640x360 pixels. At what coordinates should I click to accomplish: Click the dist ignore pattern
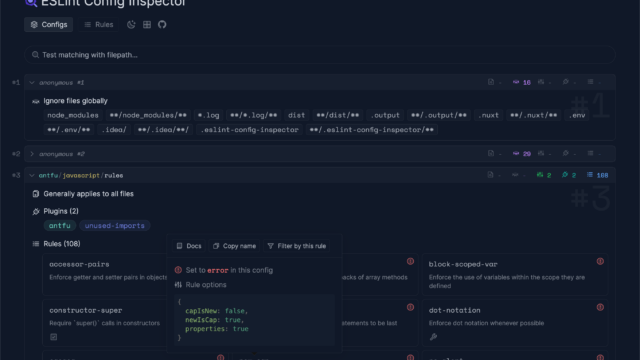296,115
